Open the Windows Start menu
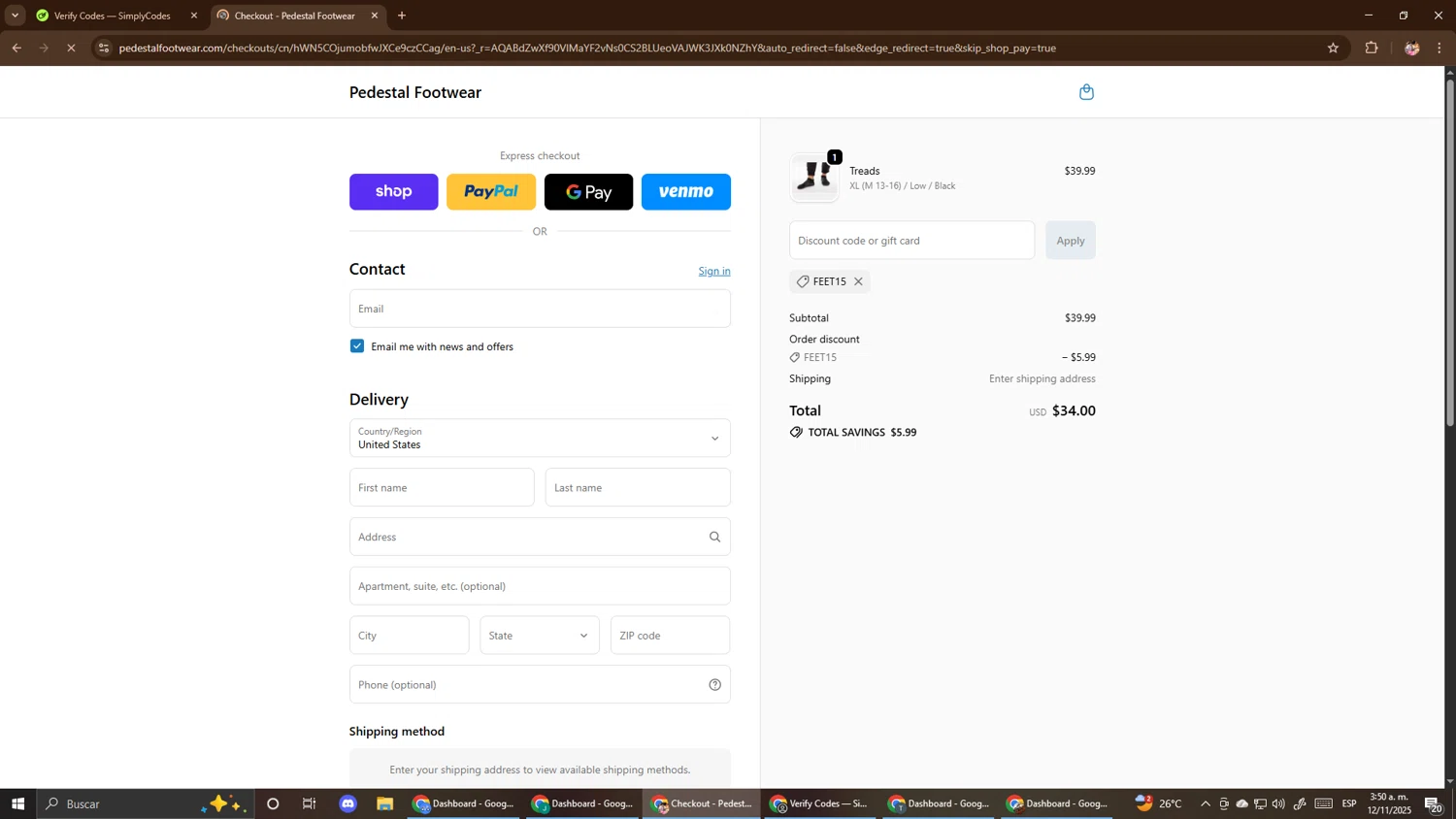Screen dimensions: 1456x819 (x=17, y=803)
